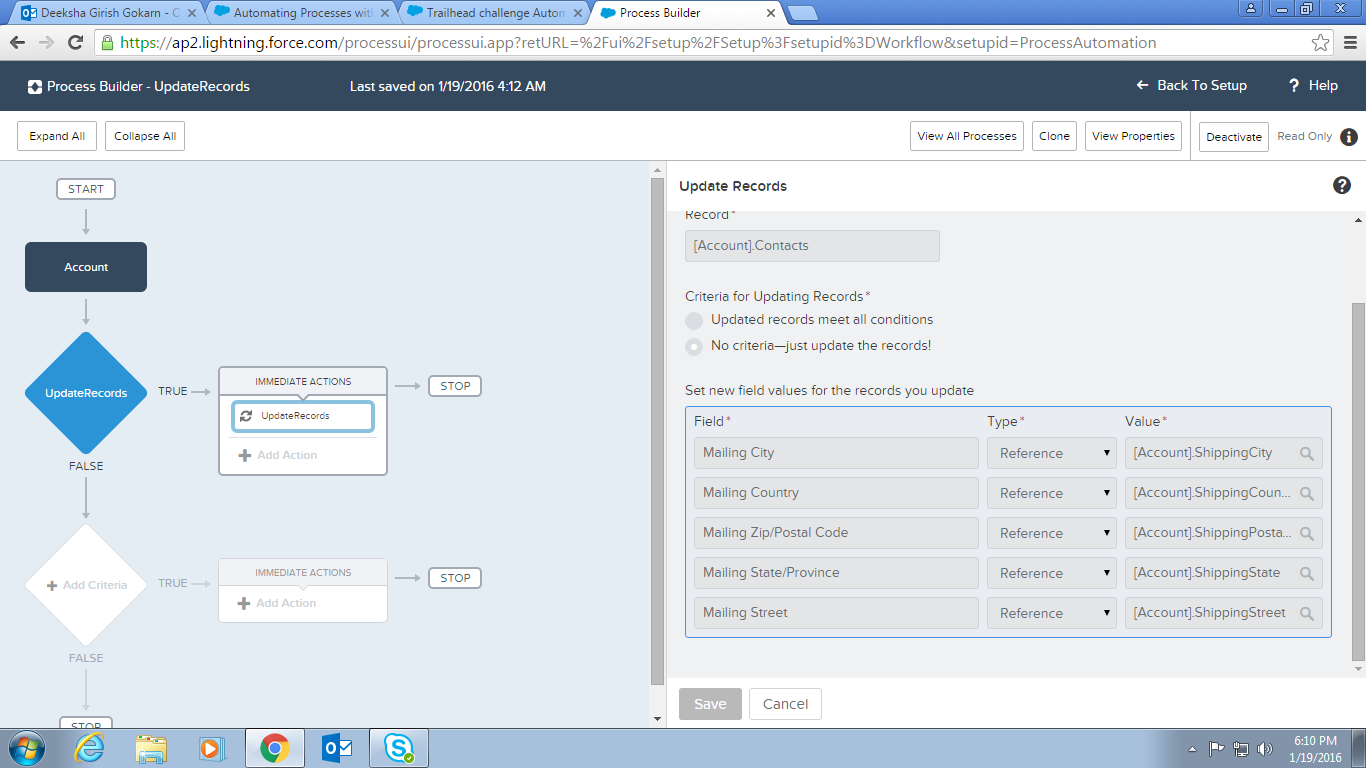Open Windows Media Player from the taskbar

[x=212, y=748]
